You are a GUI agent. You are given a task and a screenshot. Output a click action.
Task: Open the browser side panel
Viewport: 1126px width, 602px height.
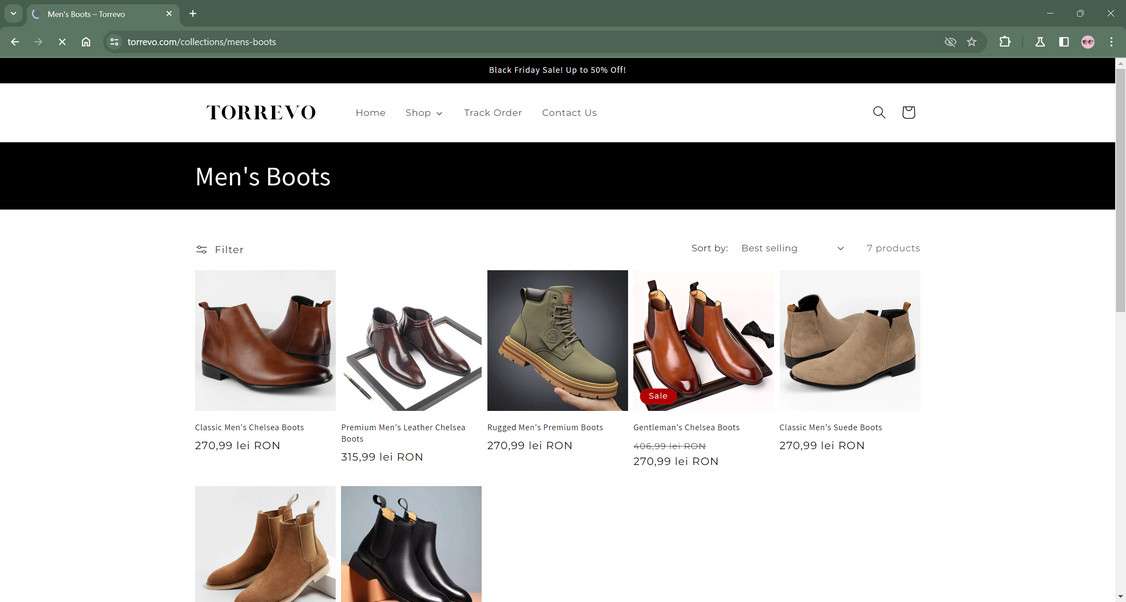[1063, 41]
